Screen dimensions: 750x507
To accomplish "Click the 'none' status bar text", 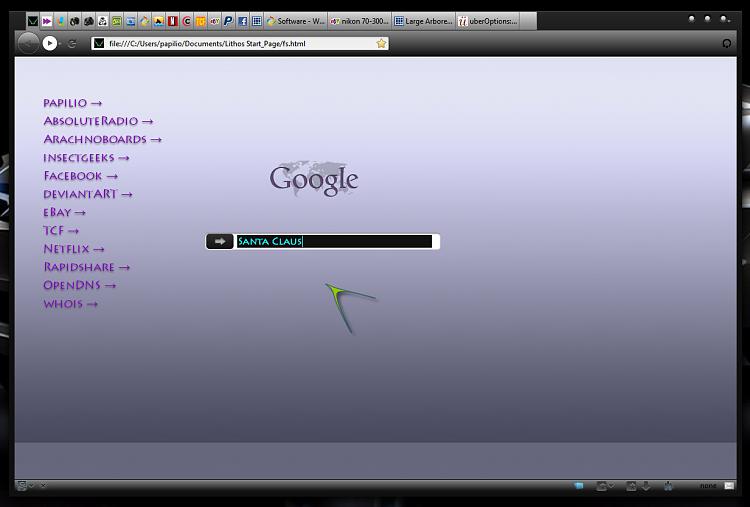I will click(708, 486).
